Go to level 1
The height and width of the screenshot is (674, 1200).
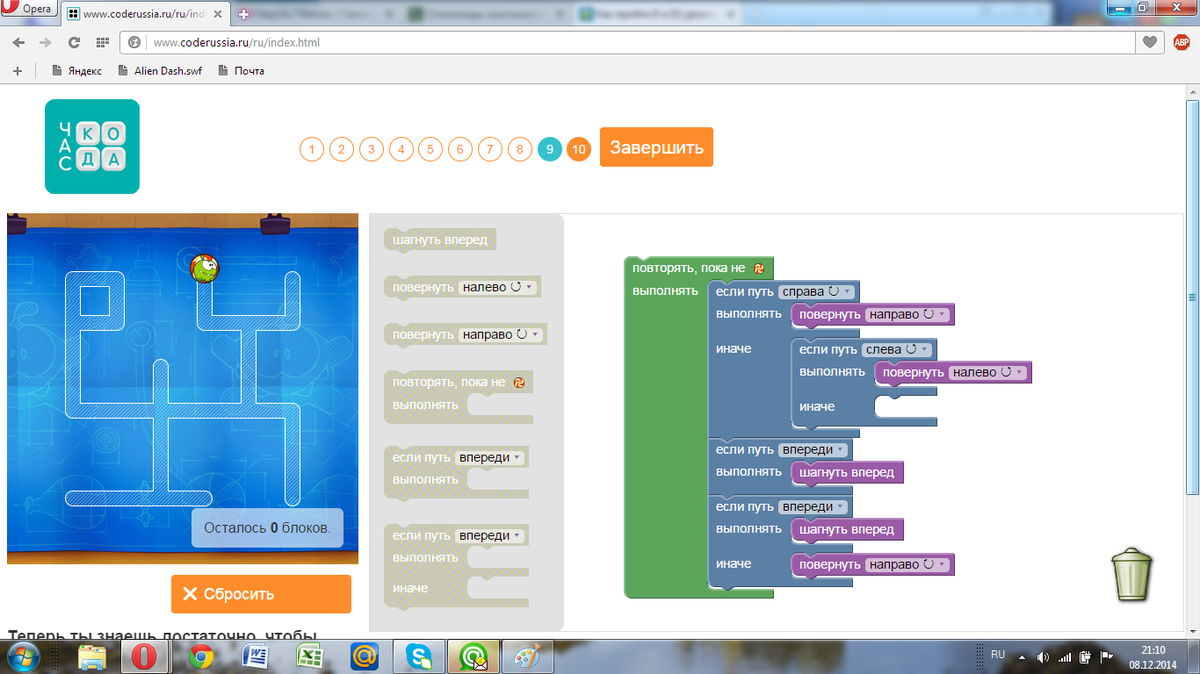tap(312, 150)
